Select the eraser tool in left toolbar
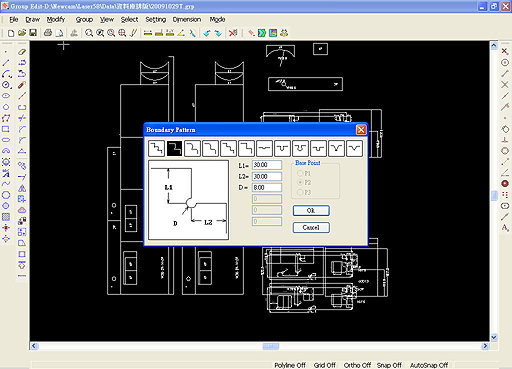Image resolution: width=512 pixels, height=369 pixels. [22, 52]
